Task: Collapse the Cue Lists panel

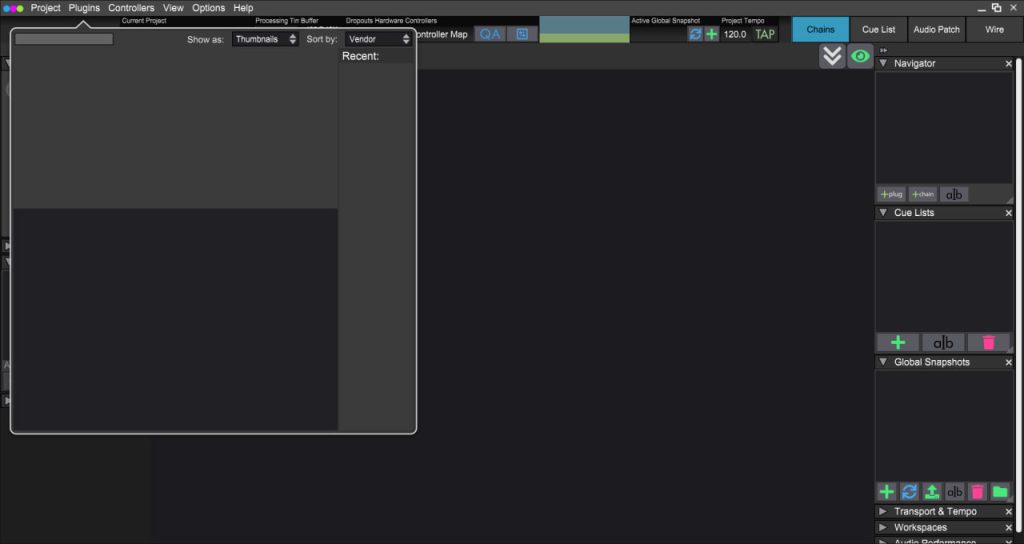Action: tap(883, 213)
